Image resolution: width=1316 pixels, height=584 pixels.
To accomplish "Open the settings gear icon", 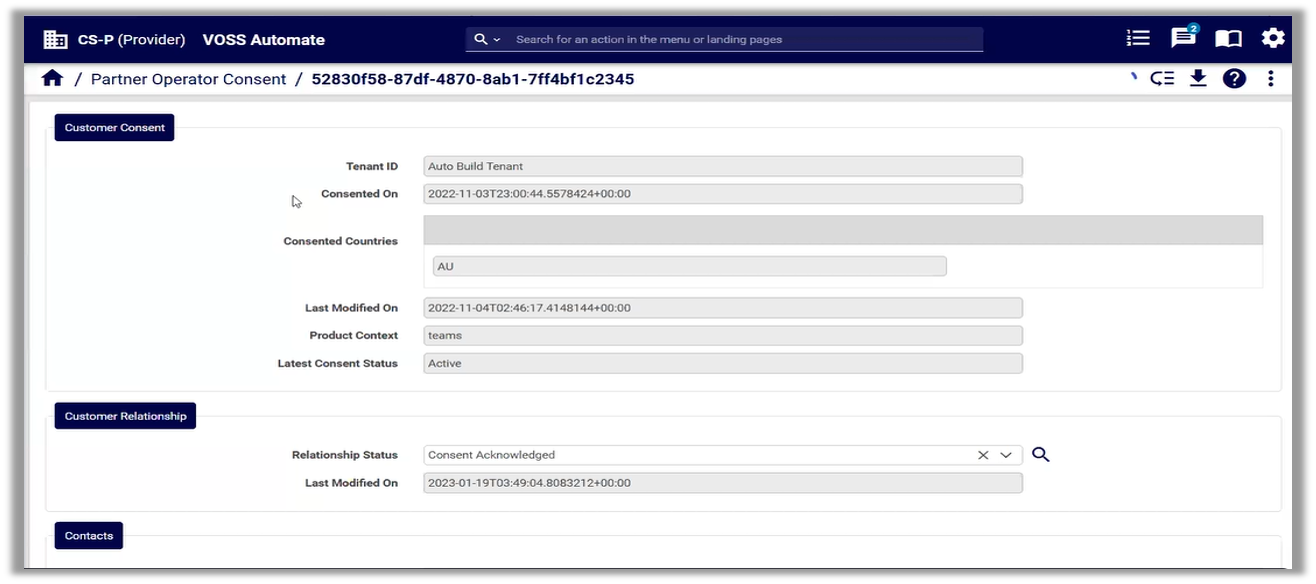I will point(1272,38).
